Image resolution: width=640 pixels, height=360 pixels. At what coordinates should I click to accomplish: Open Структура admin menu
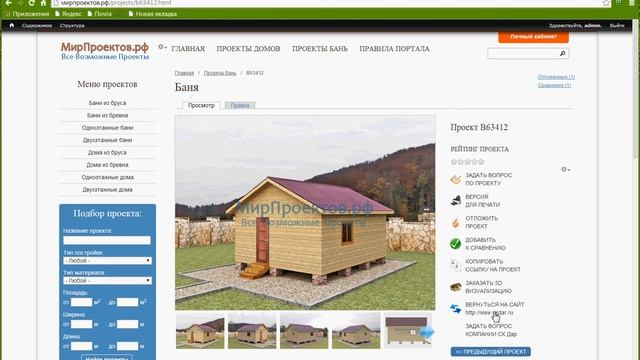72,25
